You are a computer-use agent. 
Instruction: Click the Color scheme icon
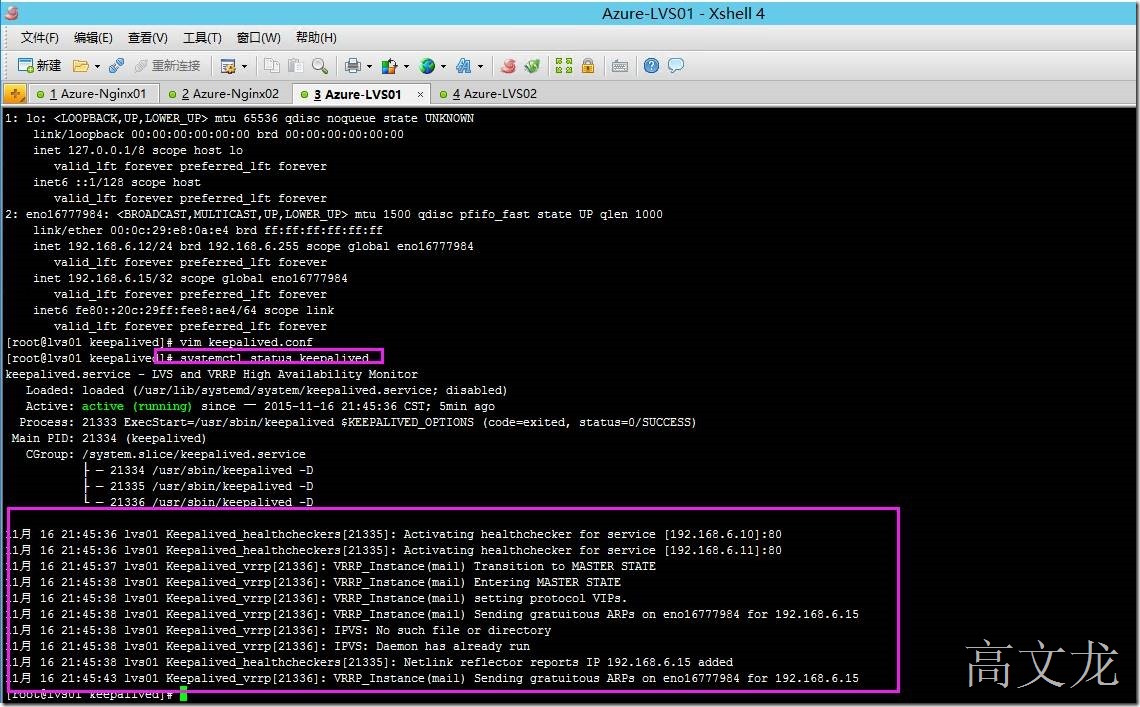tap(390, 66)
